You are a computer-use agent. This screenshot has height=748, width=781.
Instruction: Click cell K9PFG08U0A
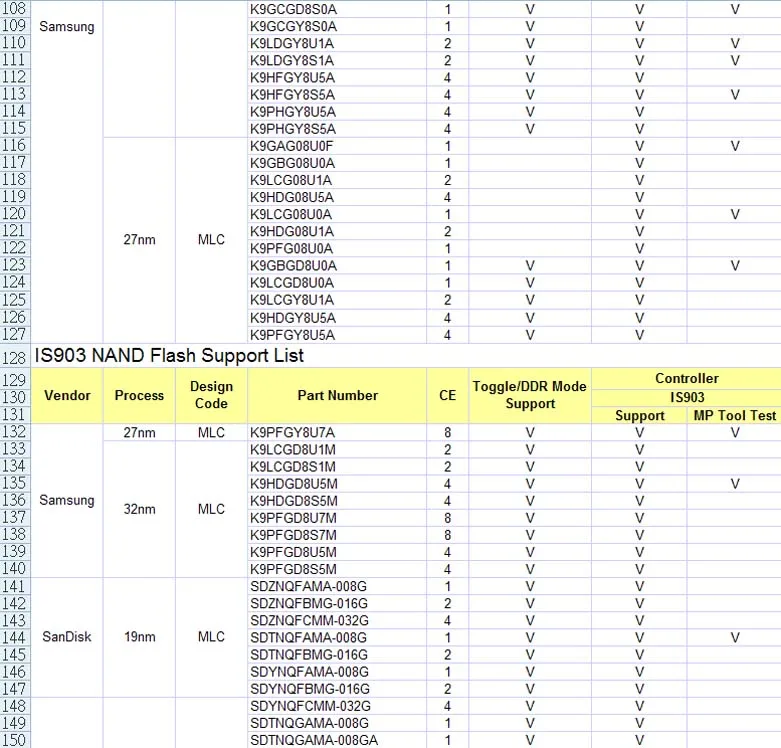[x=337, y=249]
